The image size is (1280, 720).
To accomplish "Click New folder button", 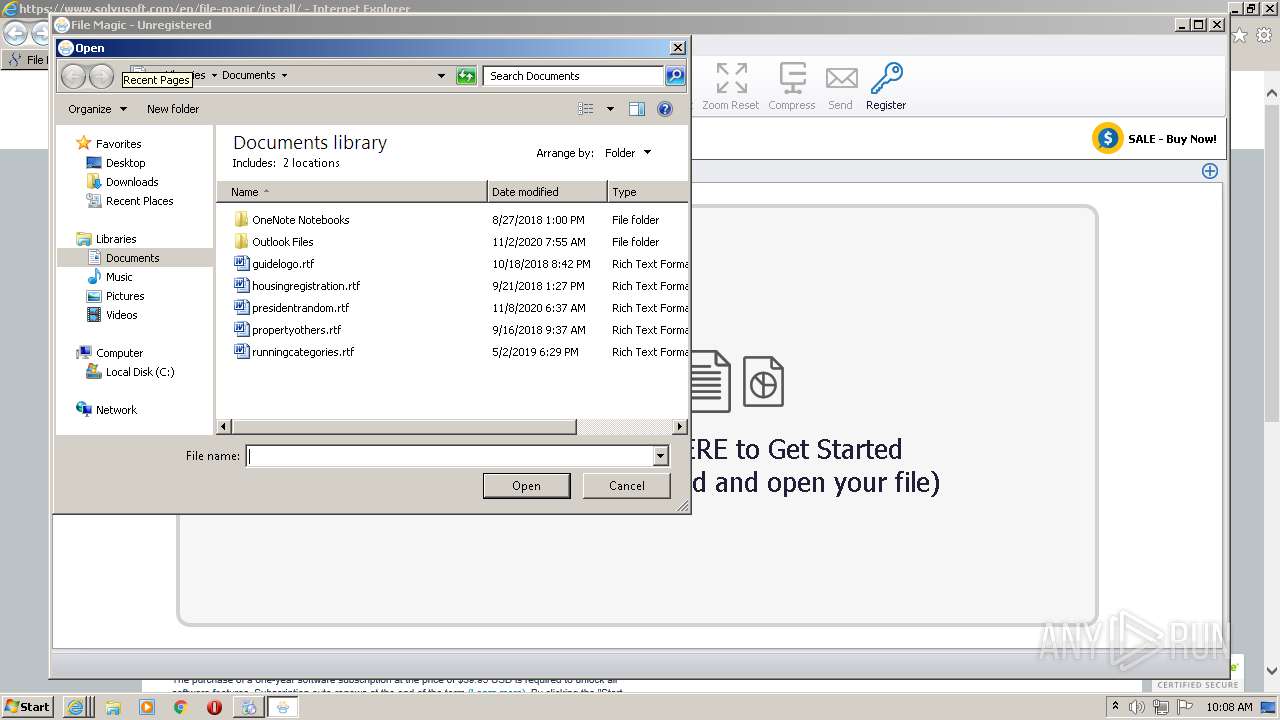I will click(x=173, y=109).
